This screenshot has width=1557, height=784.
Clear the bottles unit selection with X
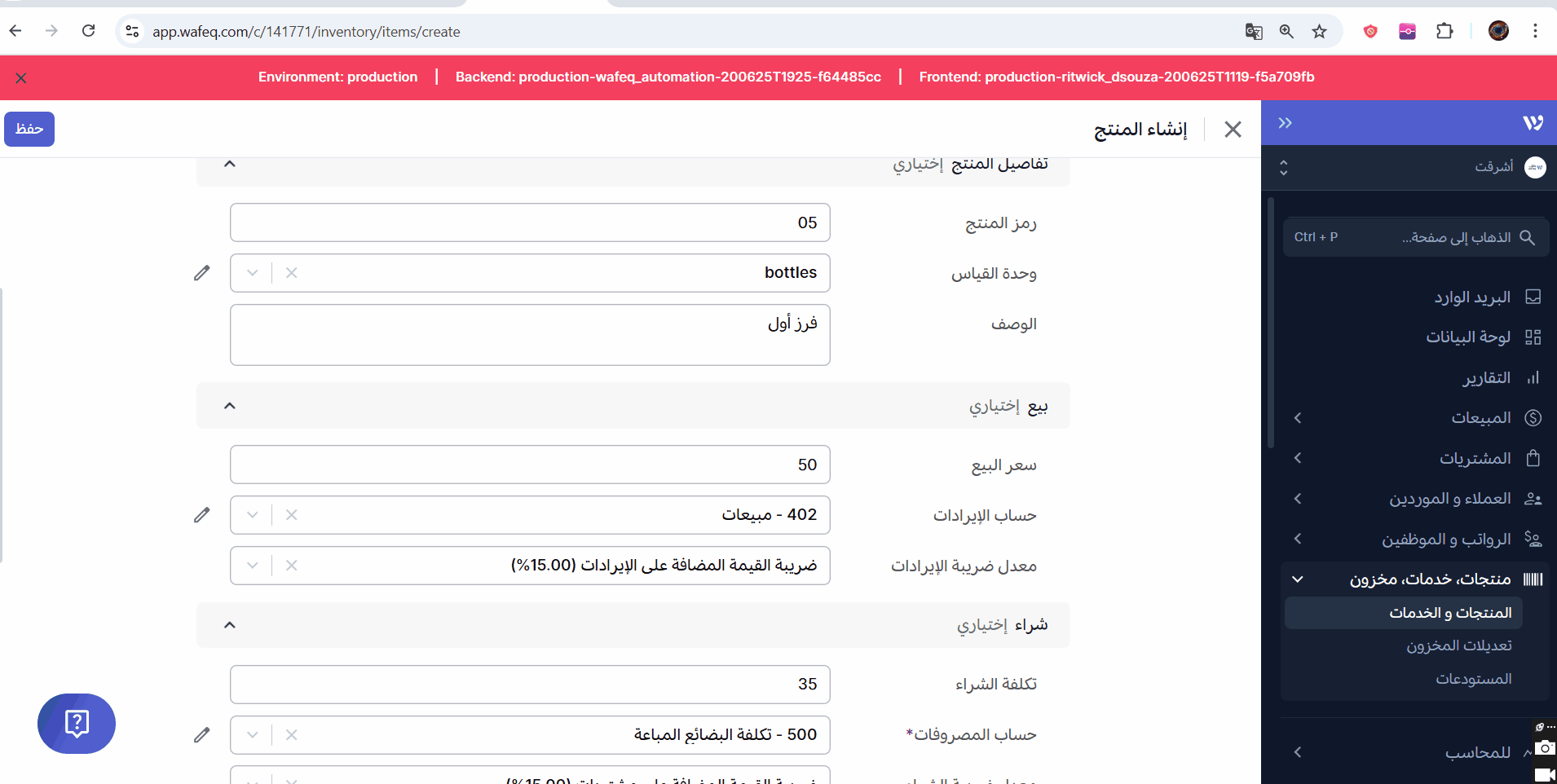tap(292, 273)
